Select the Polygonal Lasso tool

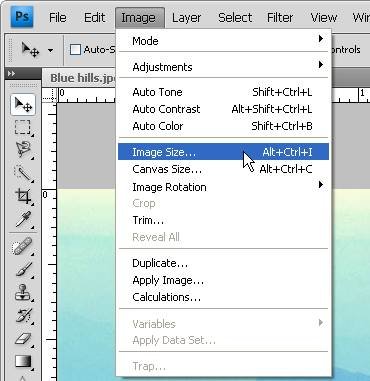tap(23, 150)
